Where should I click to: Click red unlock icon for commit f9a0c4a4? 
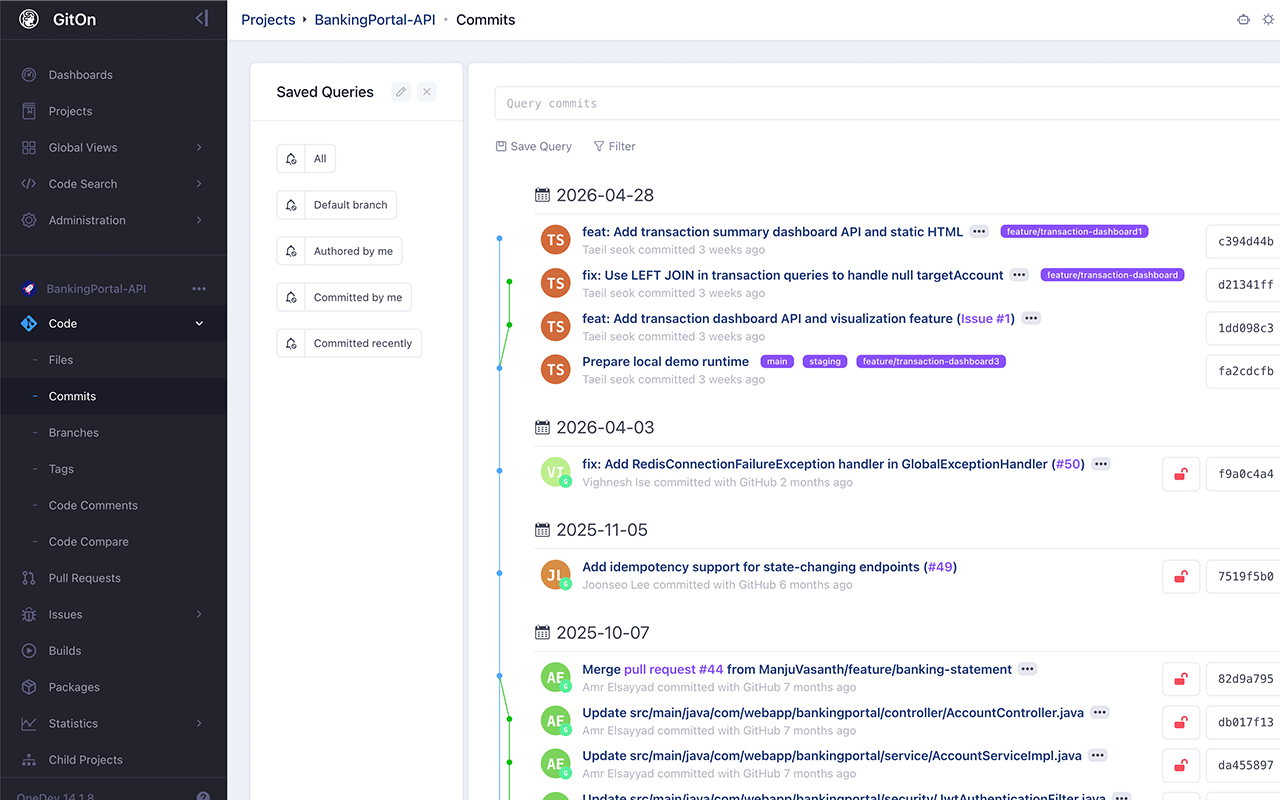[x=1181, y=474]
